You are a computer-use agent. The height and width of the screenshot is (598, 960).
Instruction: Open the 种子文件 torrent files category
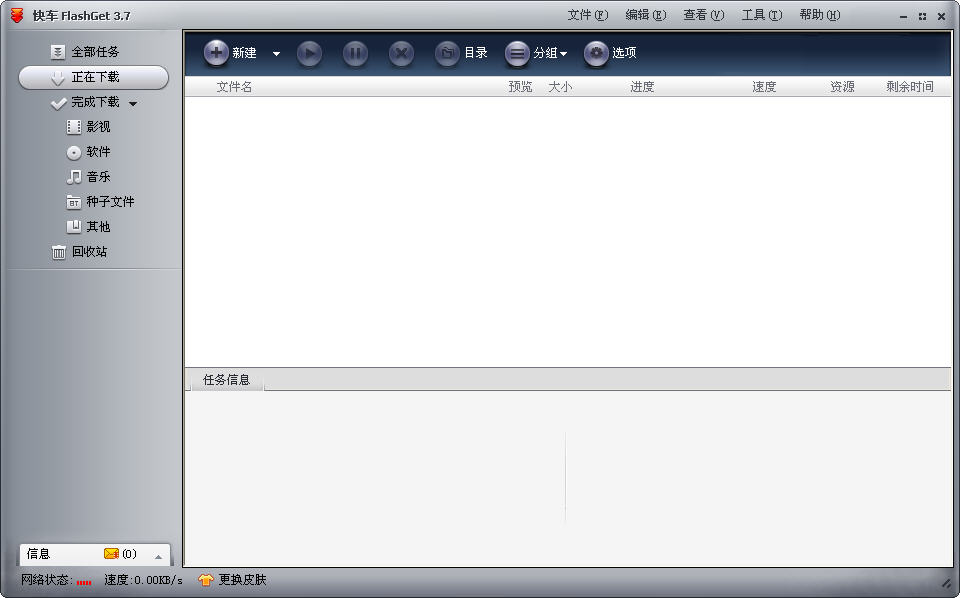(75, 201)
